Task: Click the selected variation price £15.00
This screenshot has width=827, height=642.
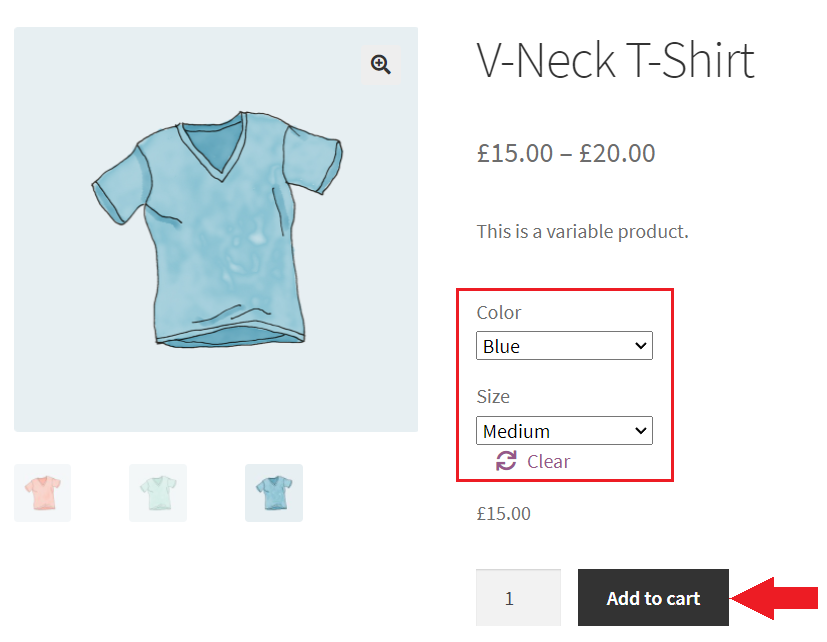Action: 504,514
